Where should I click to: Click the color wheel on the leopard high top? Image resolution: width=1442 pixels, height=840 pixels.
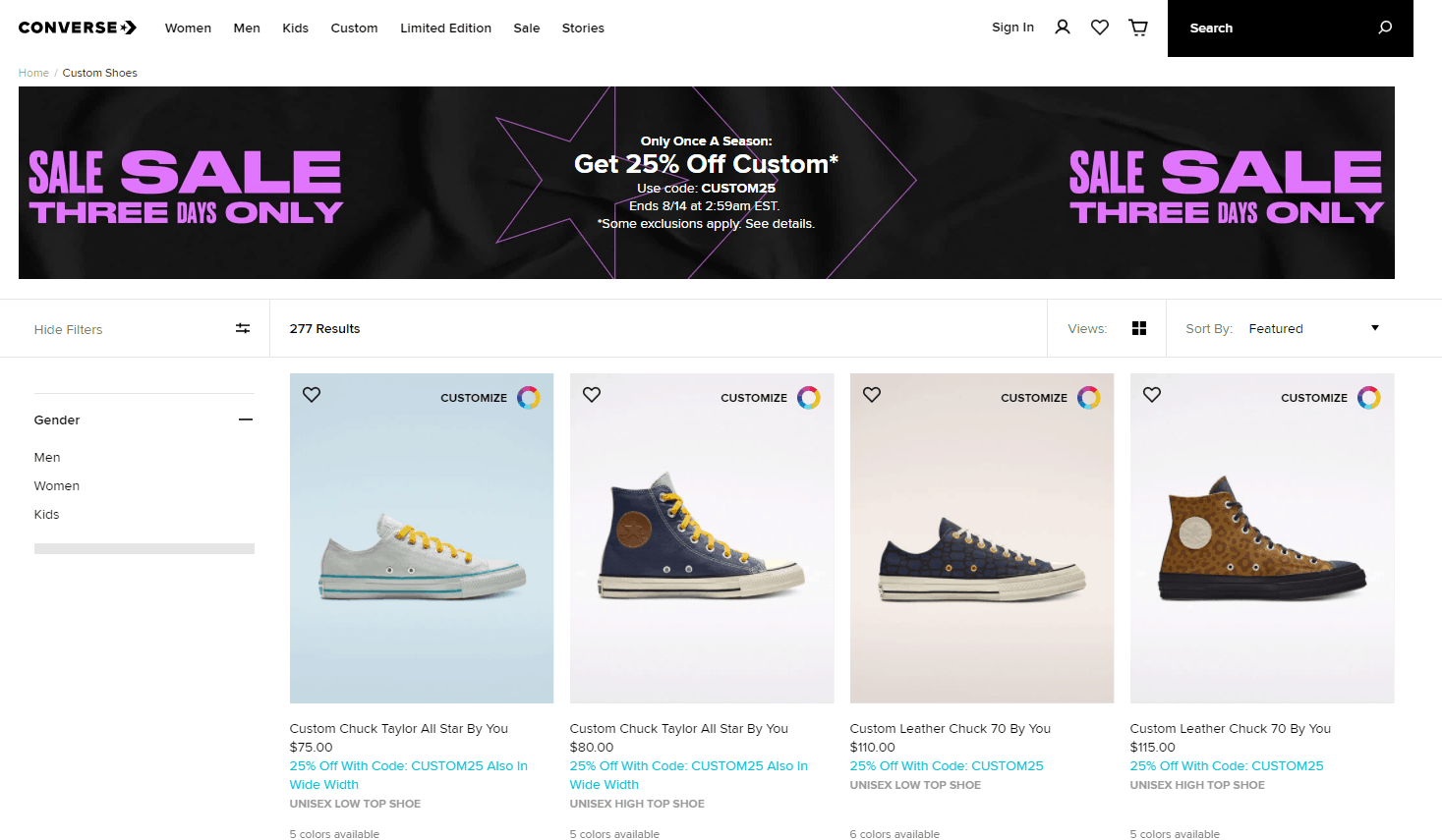[x=1369, y=397]
